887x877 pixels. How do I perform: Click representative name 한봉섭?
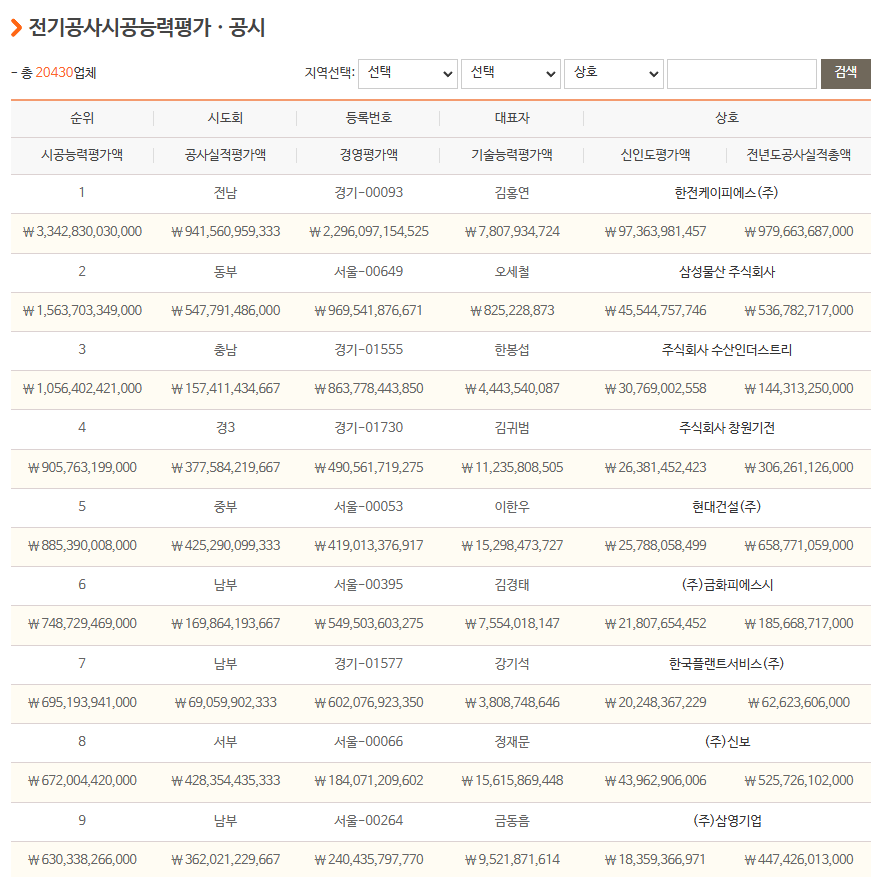512,350
